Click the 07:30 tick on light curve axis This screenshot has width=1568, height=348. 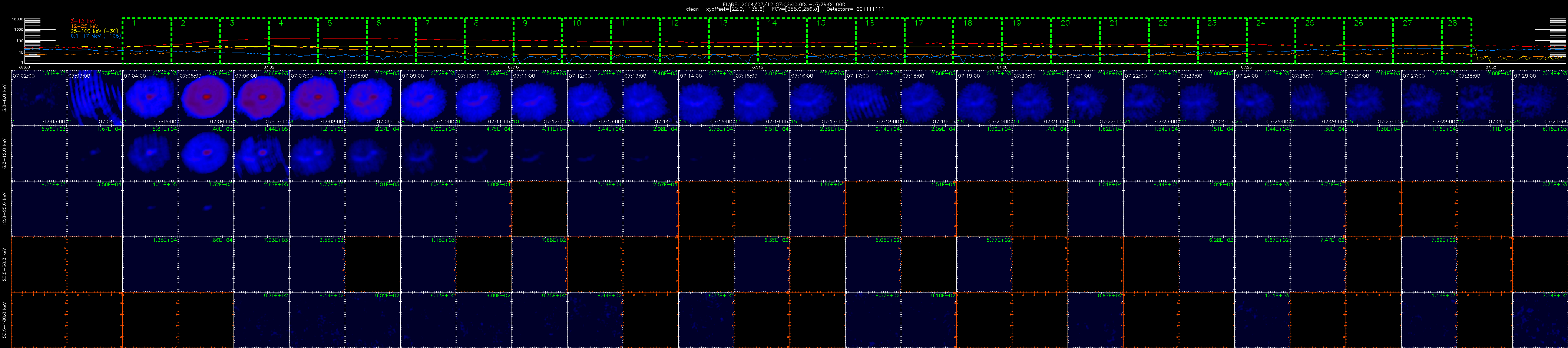coord(1491,67)
